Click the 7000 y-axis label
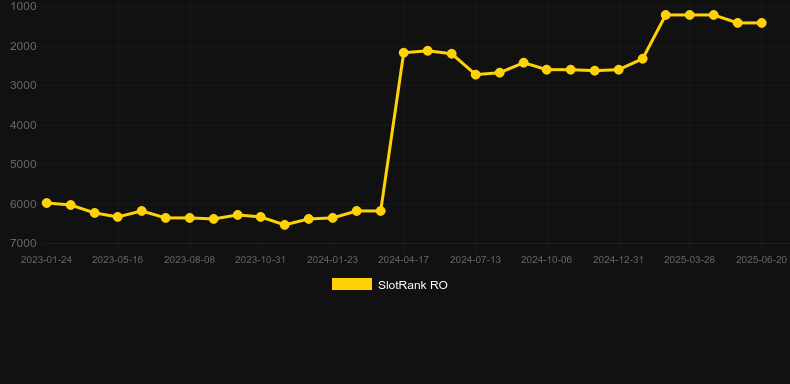This screenshot has width=790, height=384. 23,243
